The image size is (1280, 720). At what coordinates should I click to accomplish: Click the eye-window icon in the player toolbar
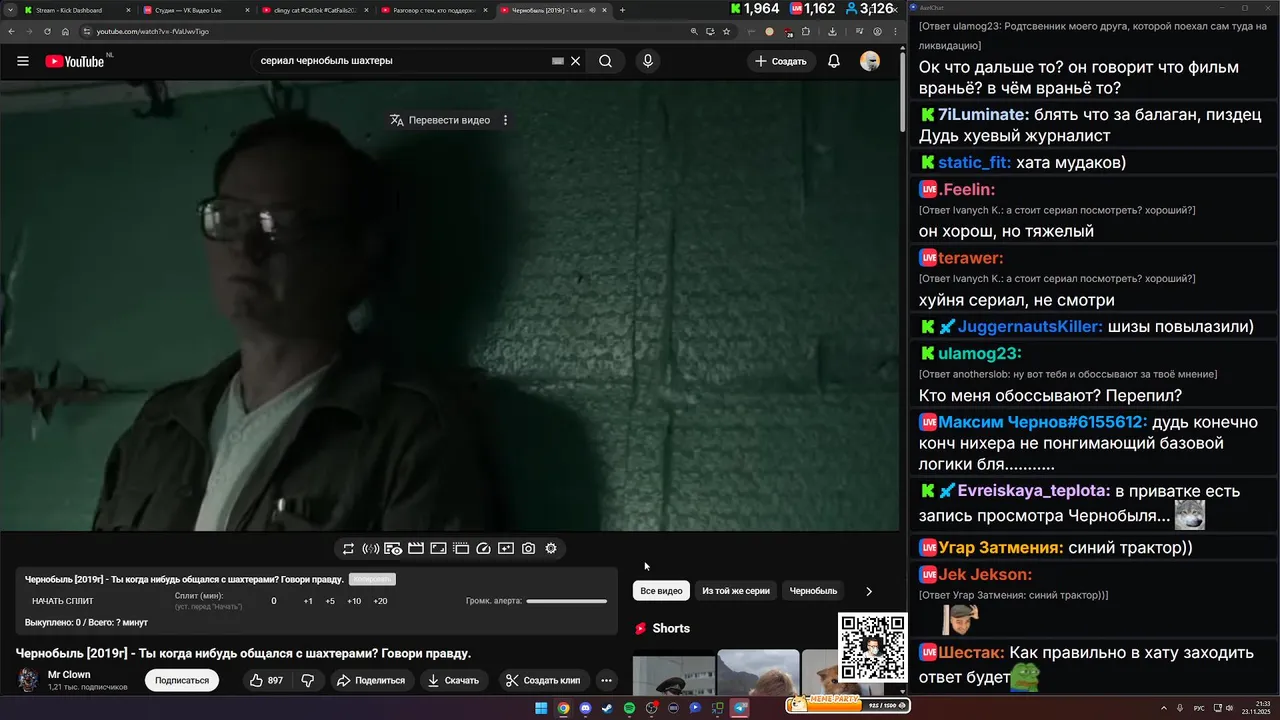393,548
